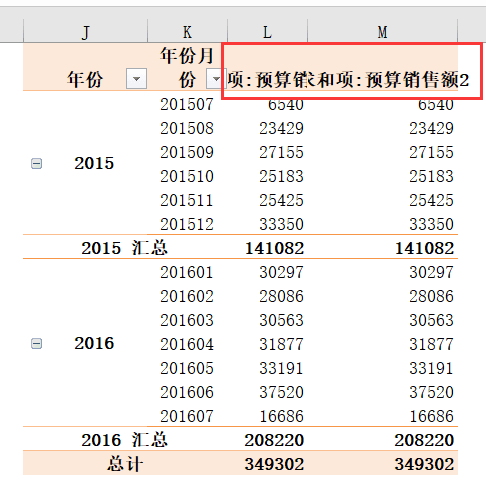
Task: Click 28086 in column M
Action: [432, 296]
